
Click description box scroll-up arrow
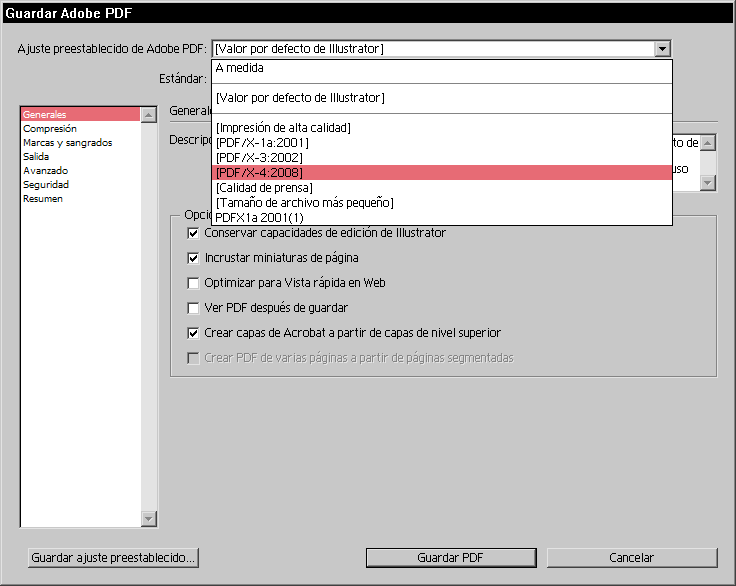click(708, 143)
